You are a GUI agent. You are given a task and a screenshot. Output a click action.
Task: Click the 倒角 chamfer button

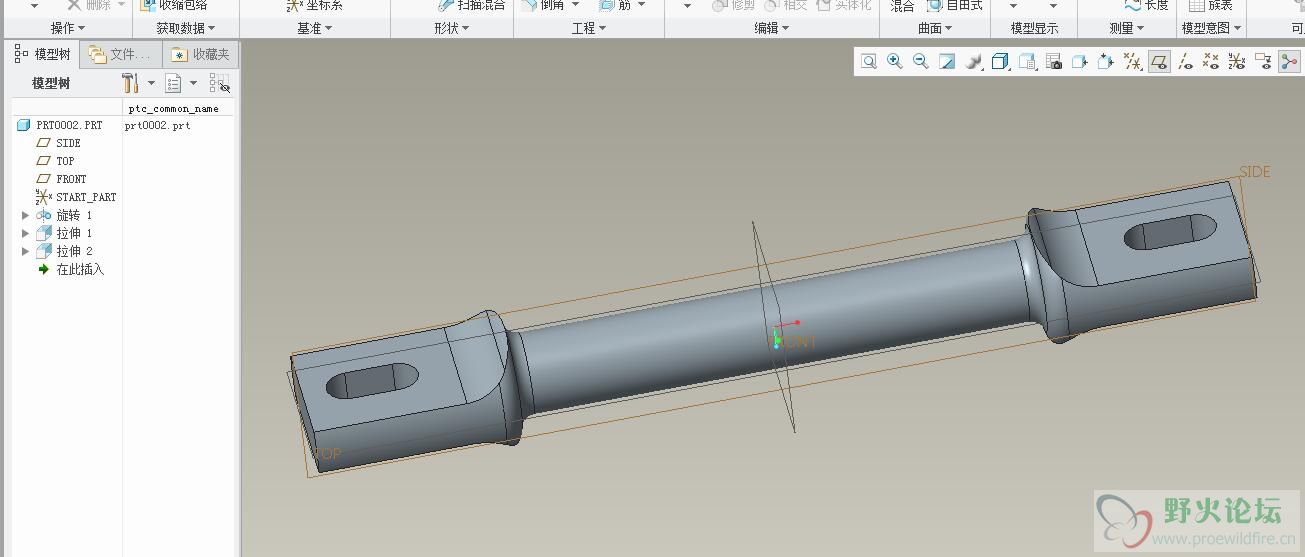tap(542, 5)
